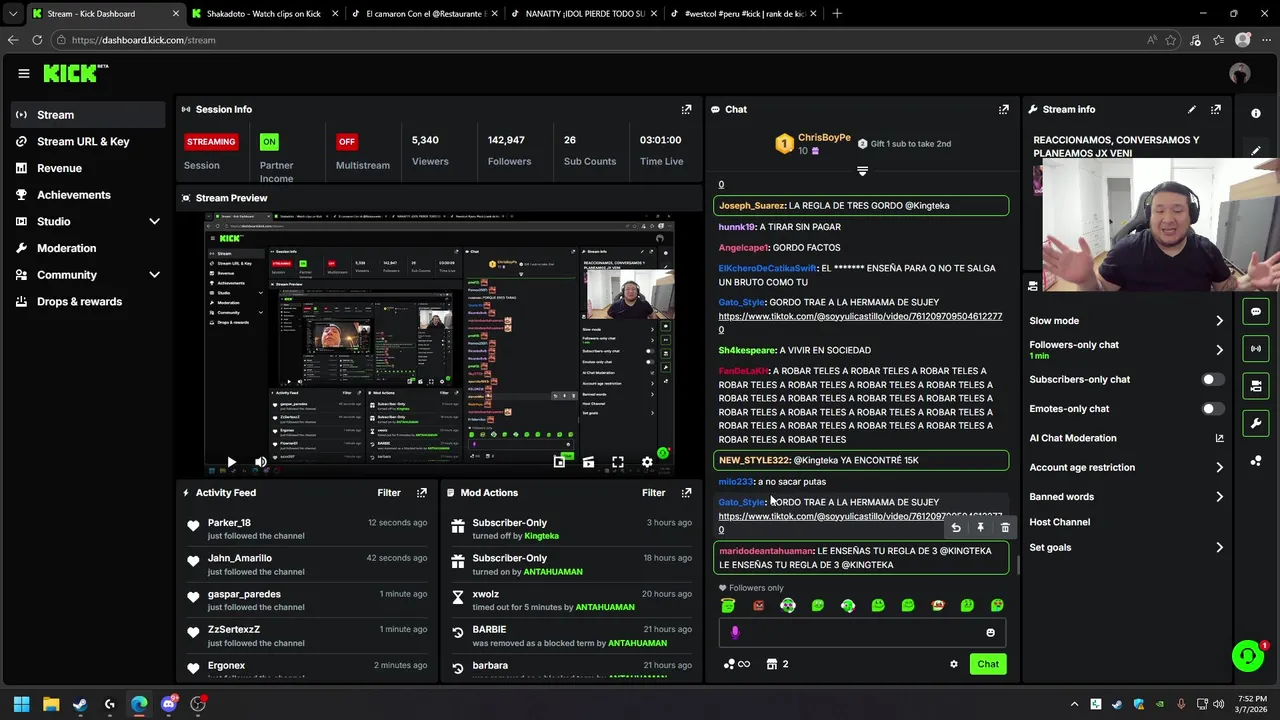Screen dimensions: 1280x720
Task: Open Followers-only chat options
Action: [x=1127, y=349]
